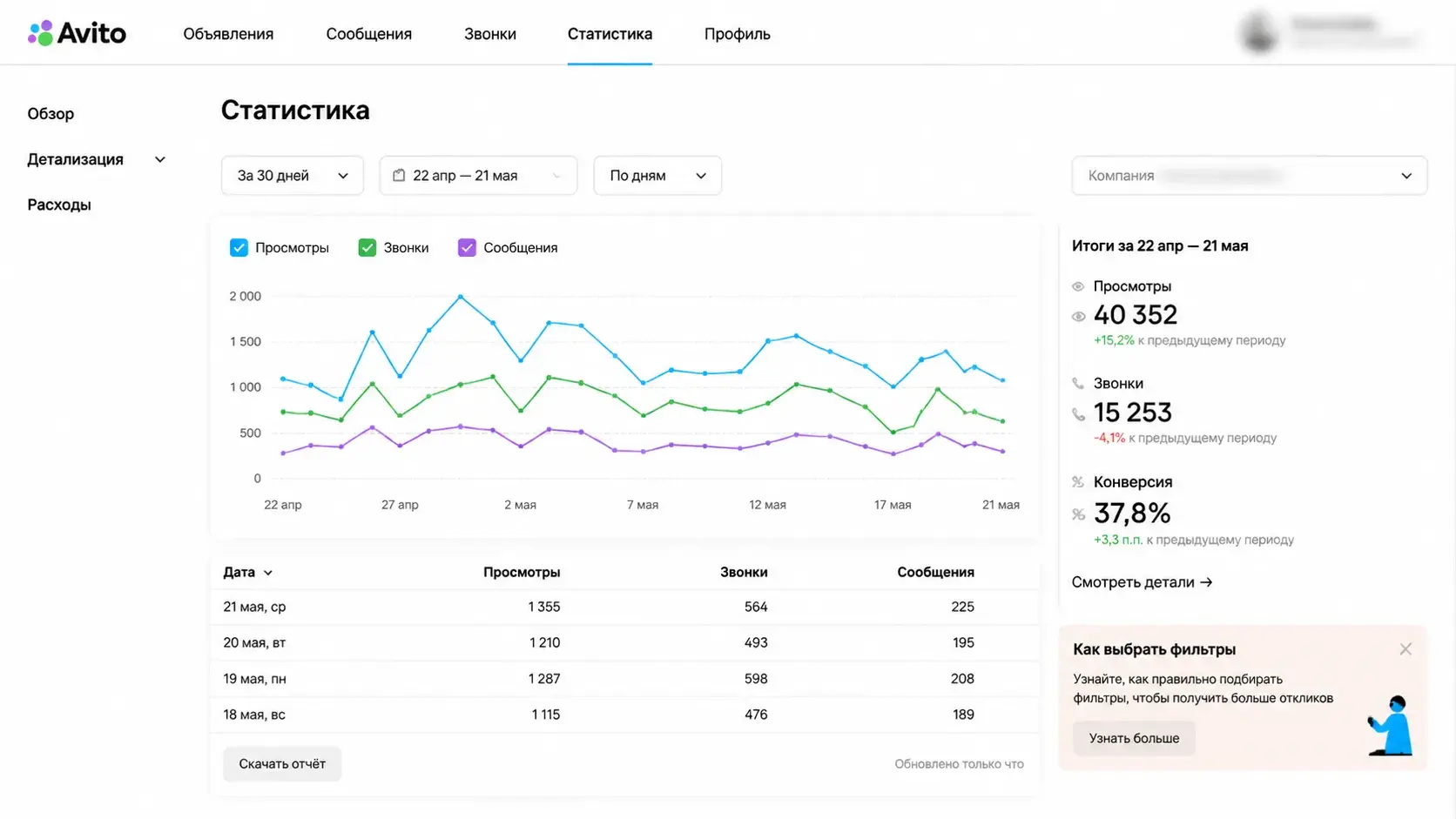Open the blurred profile avatar
Image resolution: width=1456 pixels, height=819 pixels.
(x=1259, y=32)
